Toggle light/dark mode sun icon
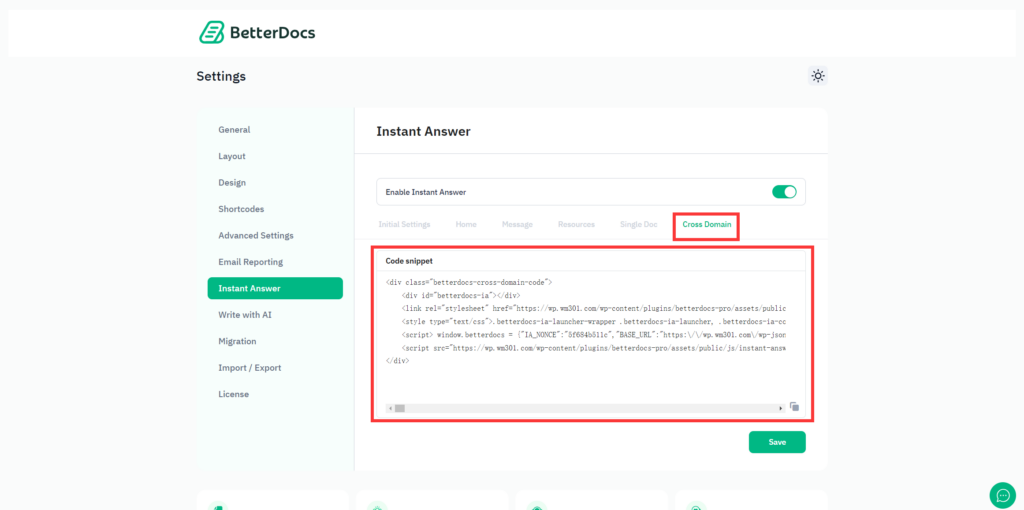 pos(818,76)
